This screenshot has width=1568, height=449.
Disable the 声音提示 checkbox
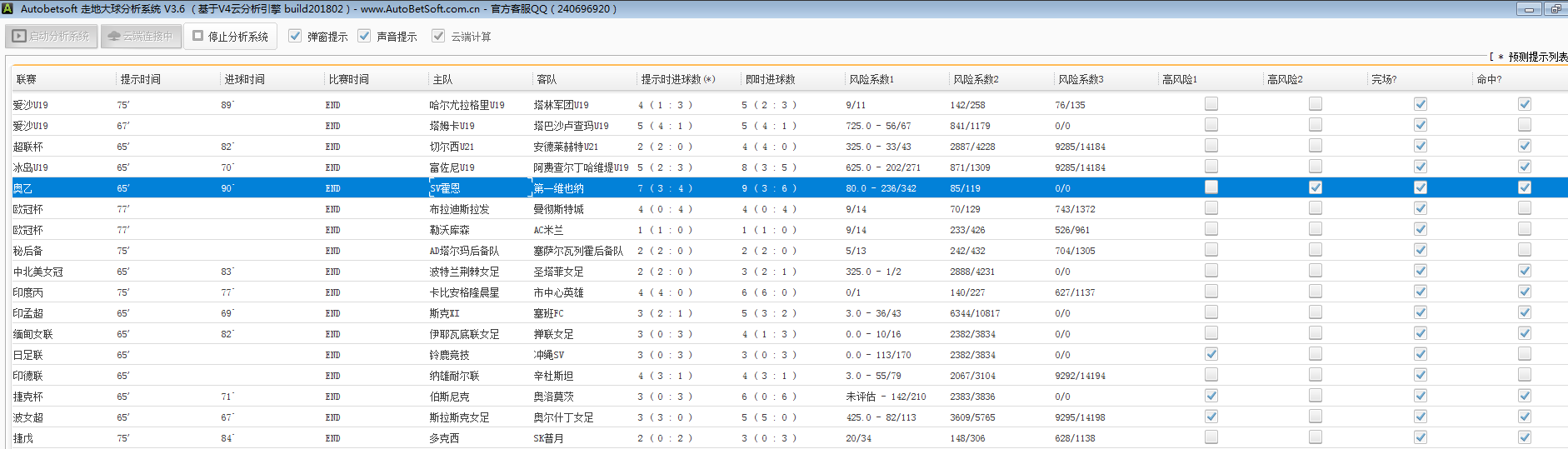pyautogui.click(x=364, y=36)
